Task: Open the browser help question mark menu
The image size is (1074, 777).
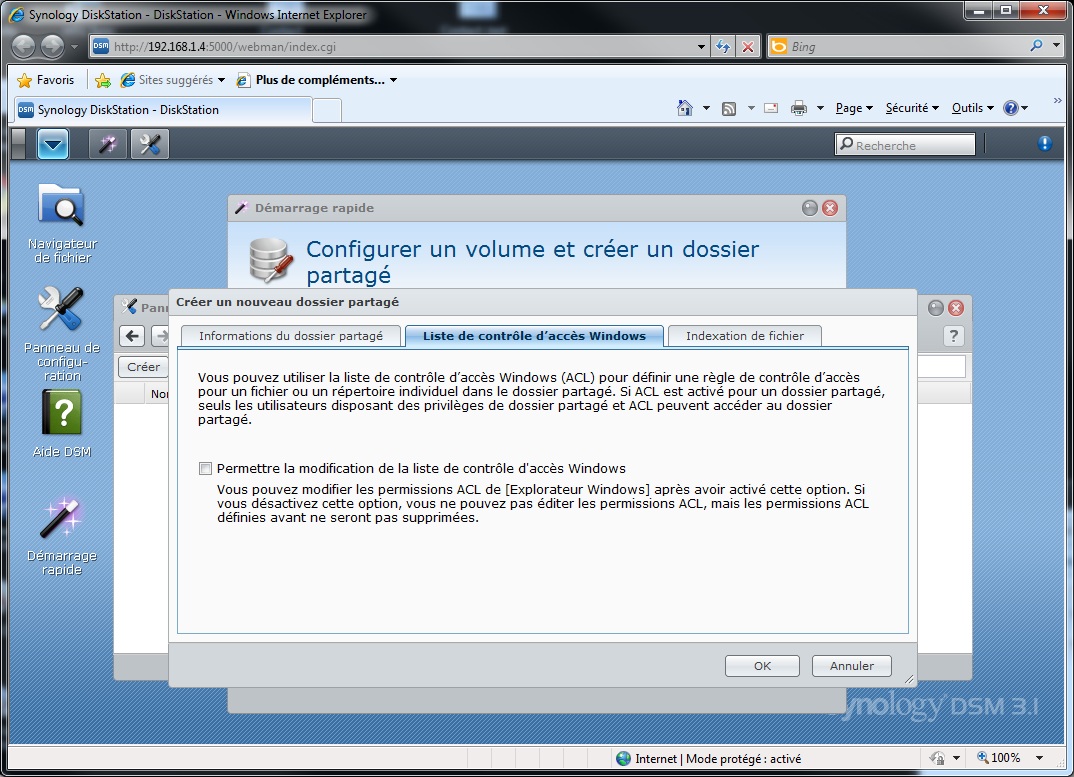Action: point(1015,108)
